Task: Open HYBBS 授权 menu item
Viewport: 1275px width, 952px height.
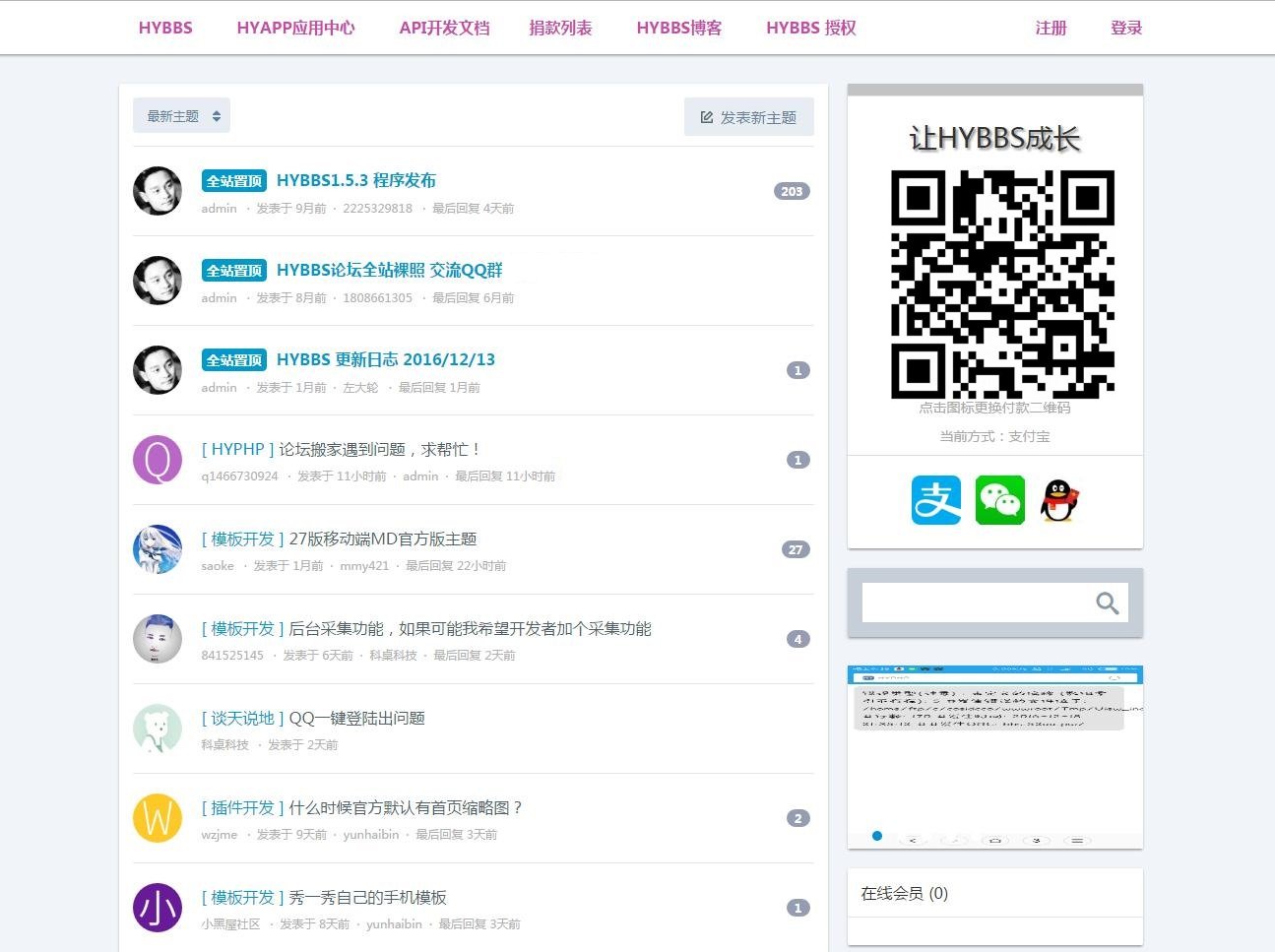Action: [811, 28]
